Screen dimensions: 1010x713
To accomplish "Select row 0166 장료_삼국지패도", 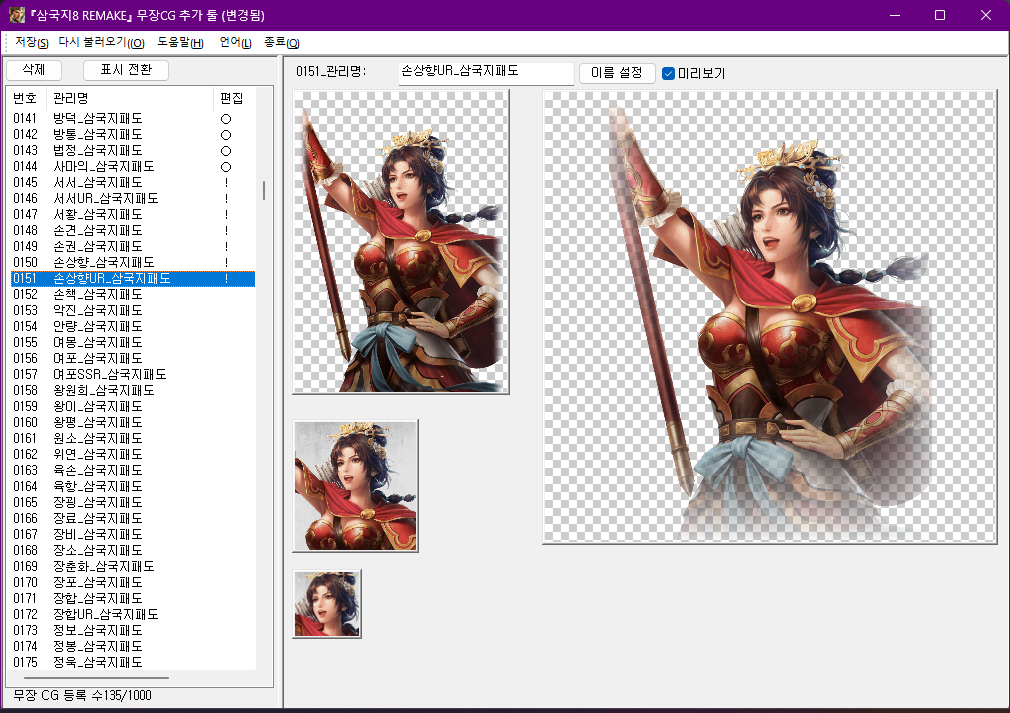I will 133,518.
